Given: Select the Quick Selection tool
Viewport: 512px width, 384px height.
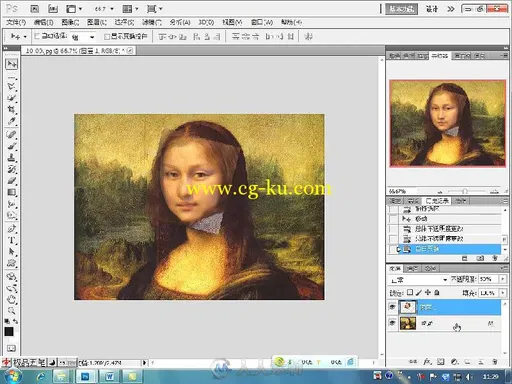Looking at the screenshot, I should 11,98.
